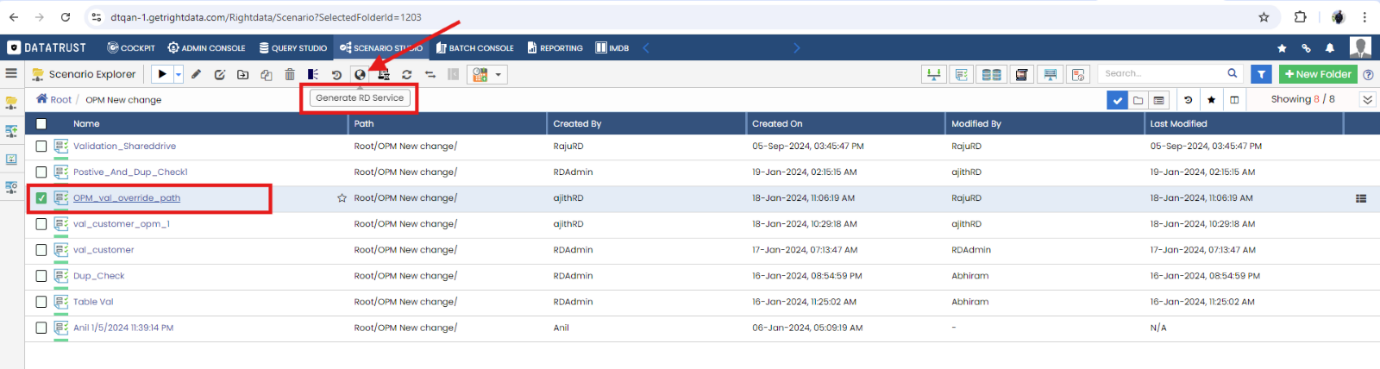This screenshot has height=369, width=1380.
Task: Click the star favorites filter icon
Action: [x=1211, y=100]
